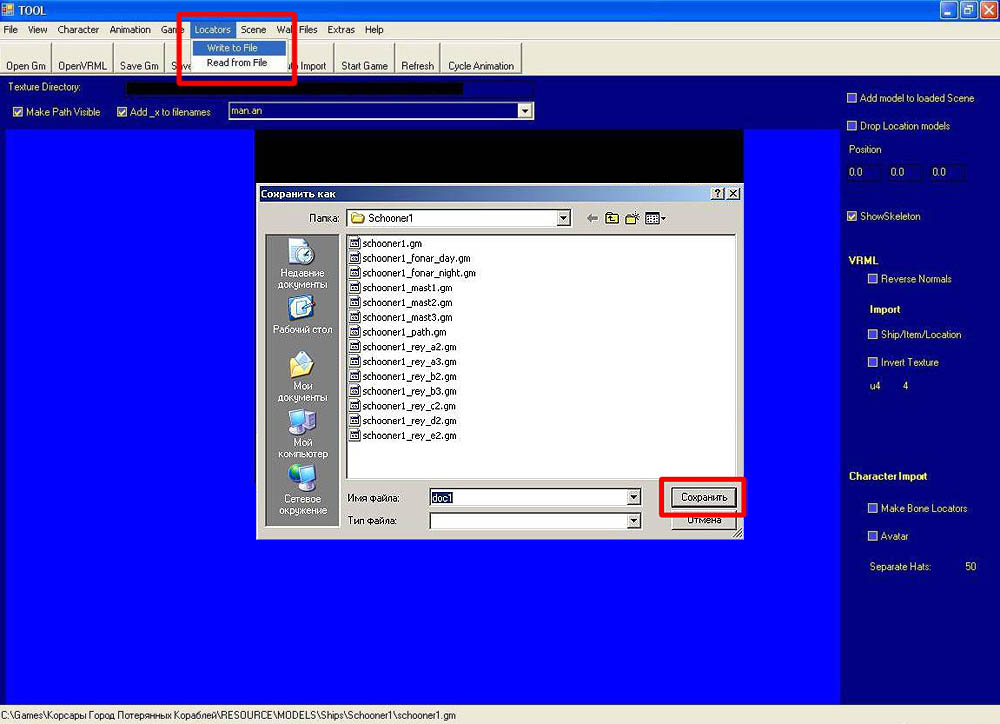Open the view menu icon in save dialog

[655, 218]
